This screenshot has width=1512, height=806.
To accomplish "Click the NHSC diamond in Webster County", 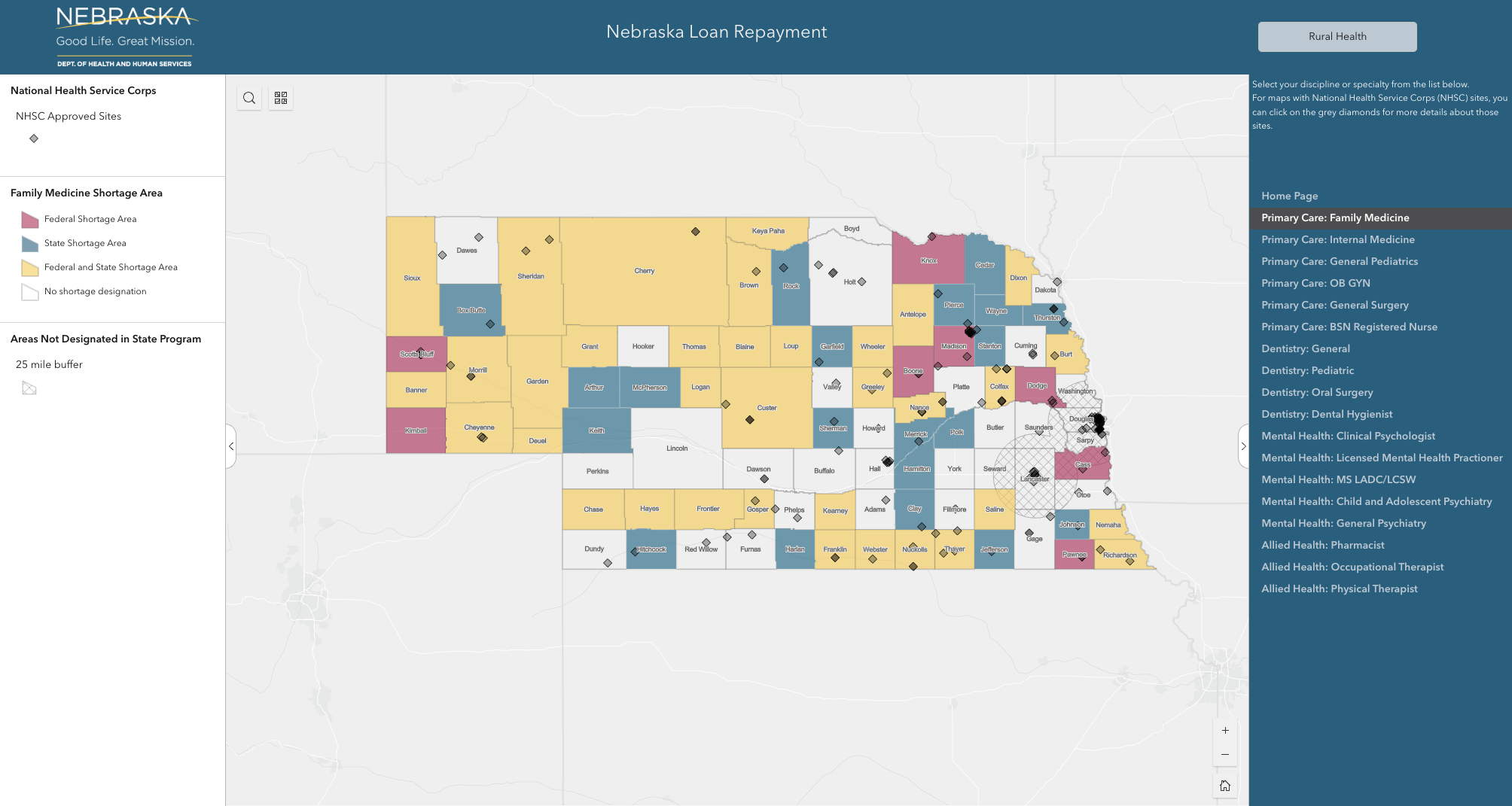I will (x=873, y=559).
